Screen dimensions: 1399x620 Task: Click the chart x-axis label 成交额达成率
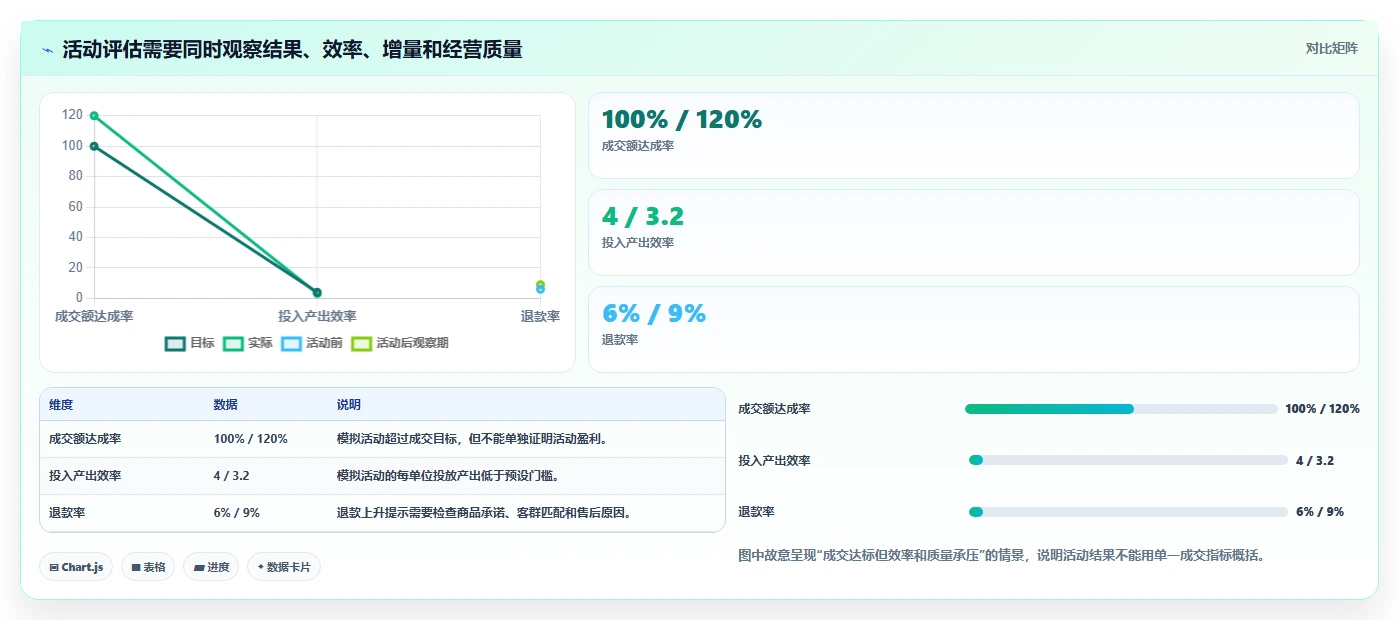pos(94,316)
